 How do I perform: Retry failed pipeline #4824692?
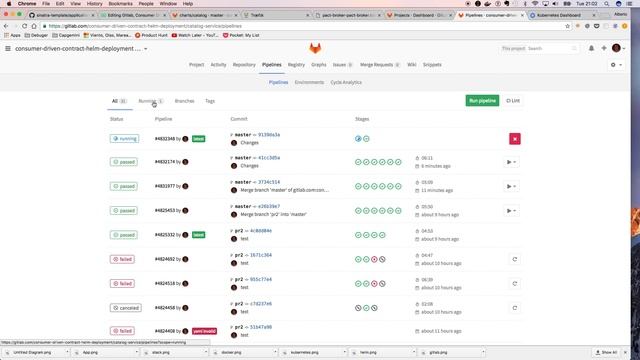pos(515,259)
